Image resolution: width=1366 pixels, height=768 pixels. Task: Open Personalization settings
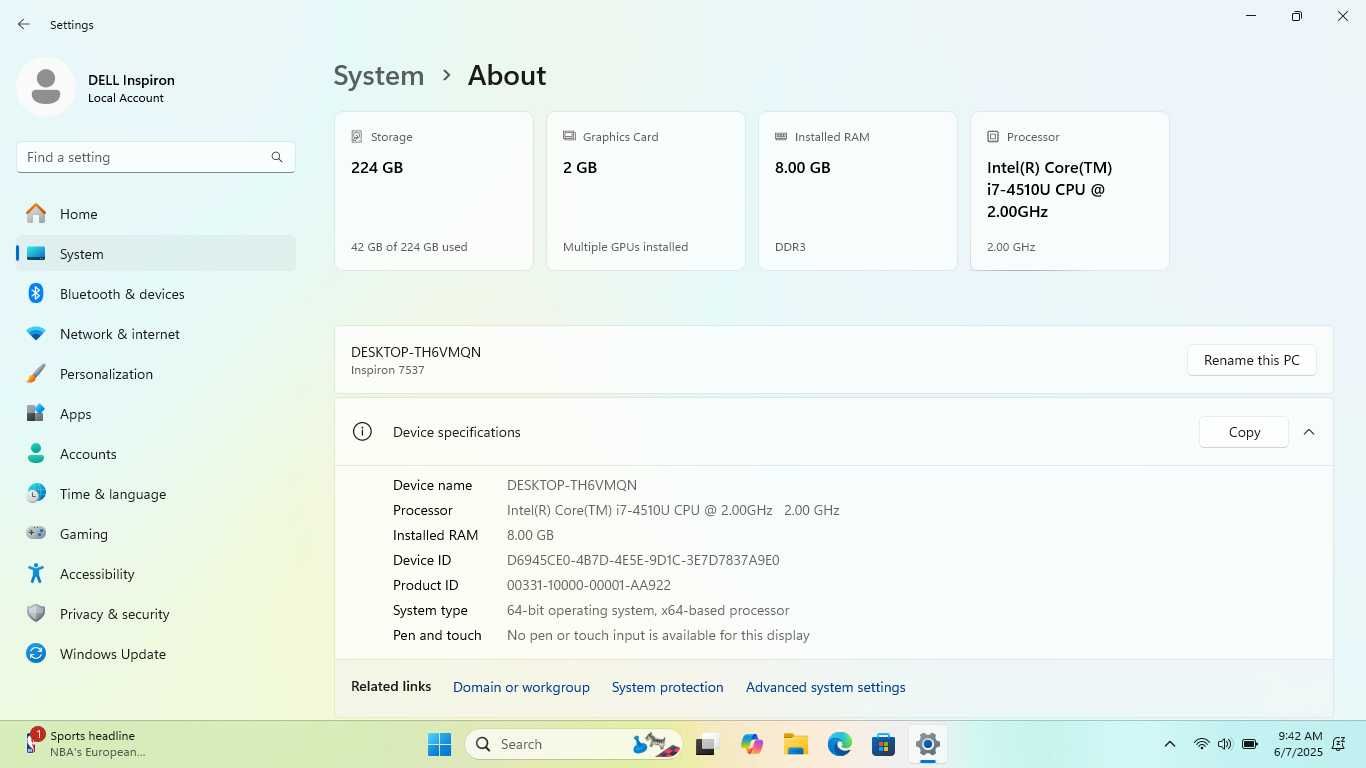156,374
